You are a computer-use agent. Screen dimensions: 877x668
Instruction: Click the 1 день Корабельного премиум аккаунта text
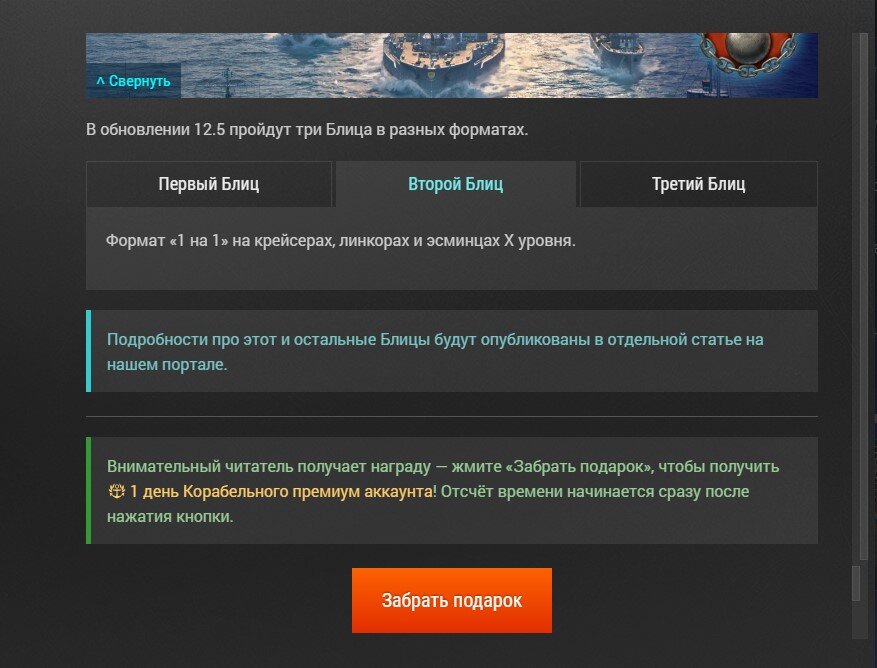tap(281, 492)
